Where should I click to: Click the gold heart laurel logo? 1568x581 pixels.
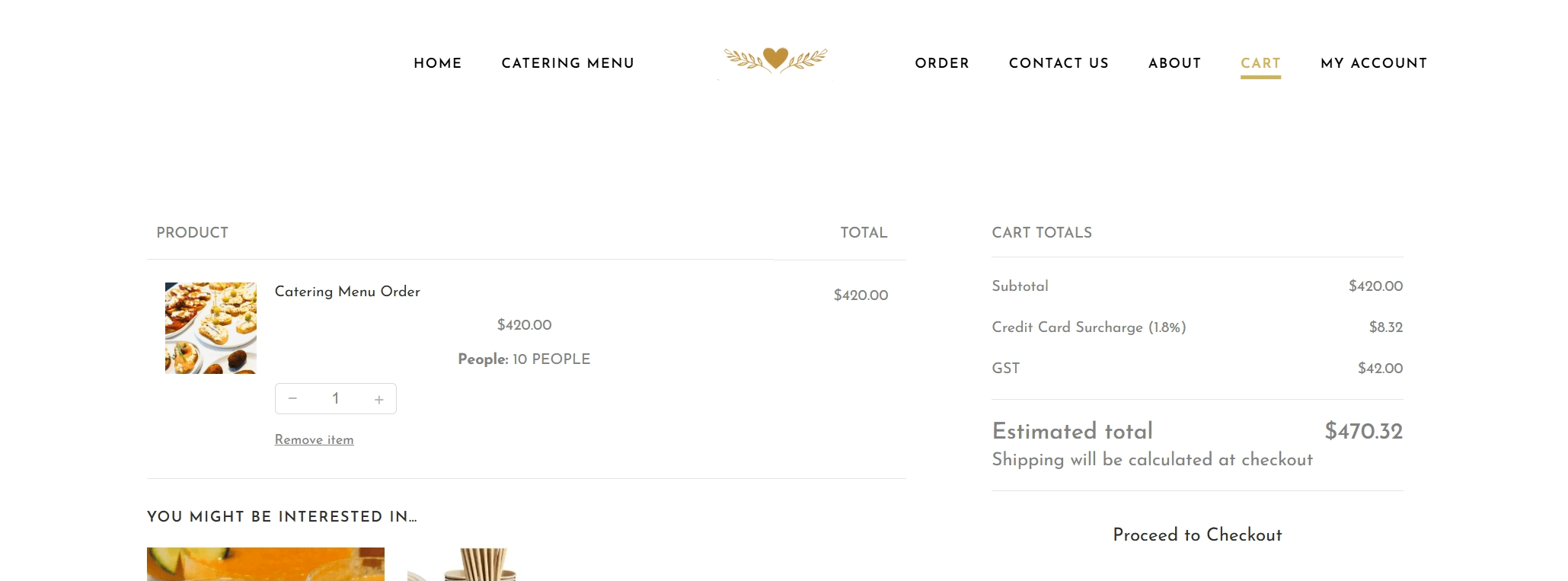[x=775, y=59]
